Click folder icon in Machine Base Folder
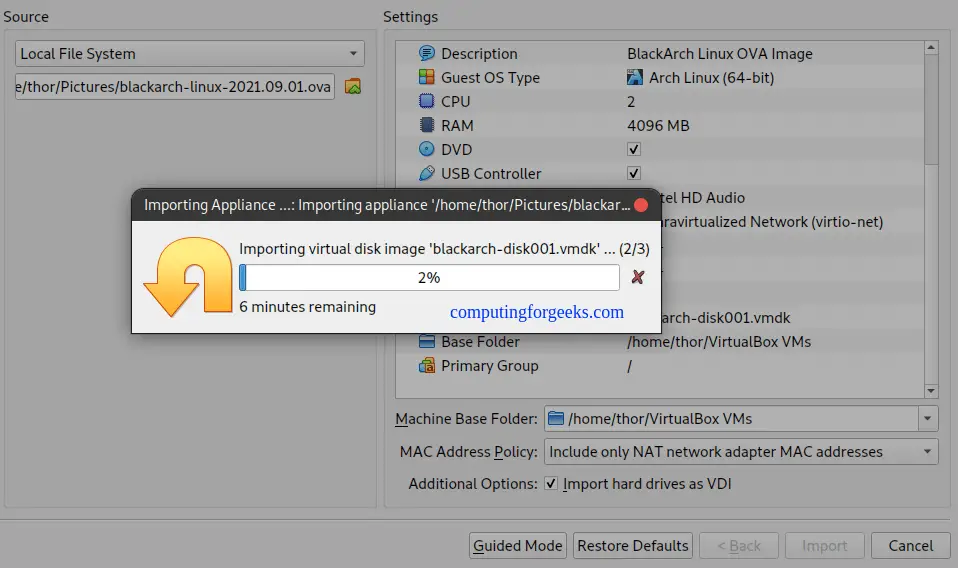The image size is (958, 568). 556,418
